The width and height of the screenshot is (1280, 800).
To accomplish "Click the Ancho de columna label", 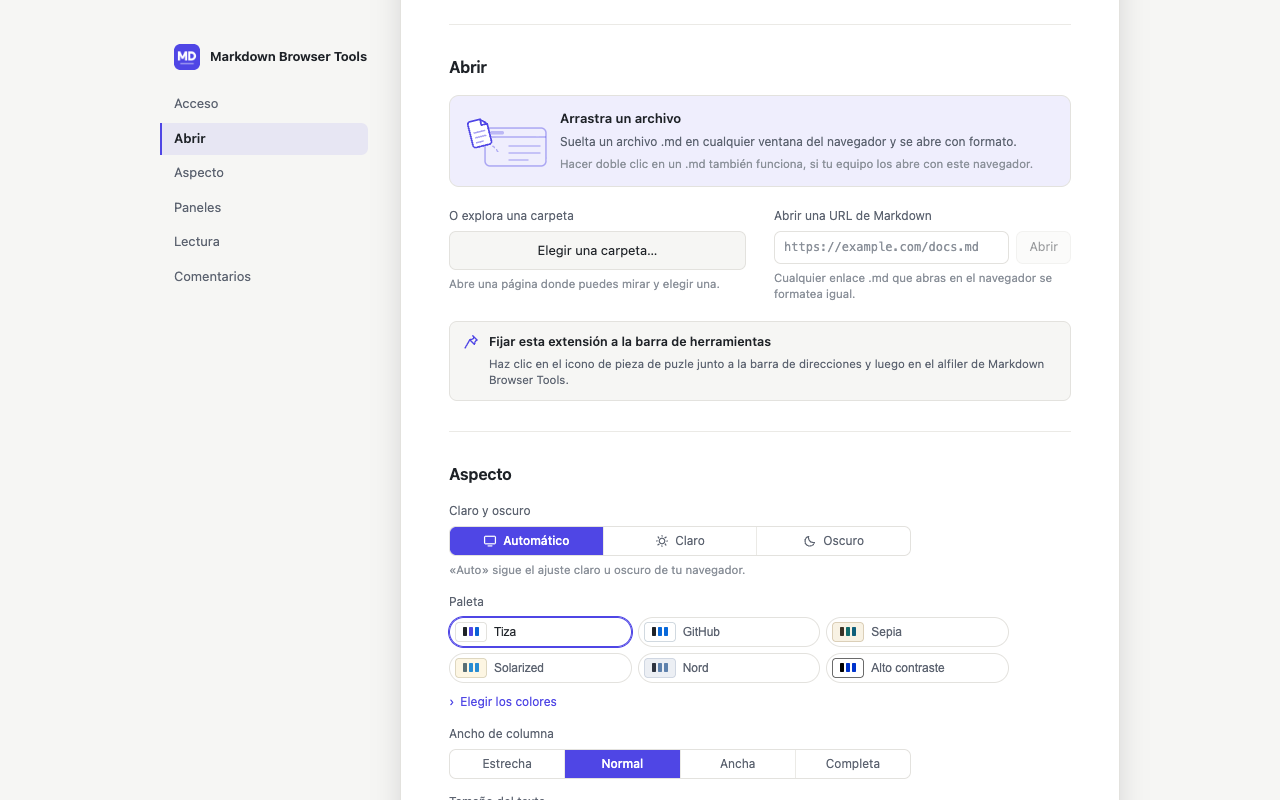I will pos(501,734).
